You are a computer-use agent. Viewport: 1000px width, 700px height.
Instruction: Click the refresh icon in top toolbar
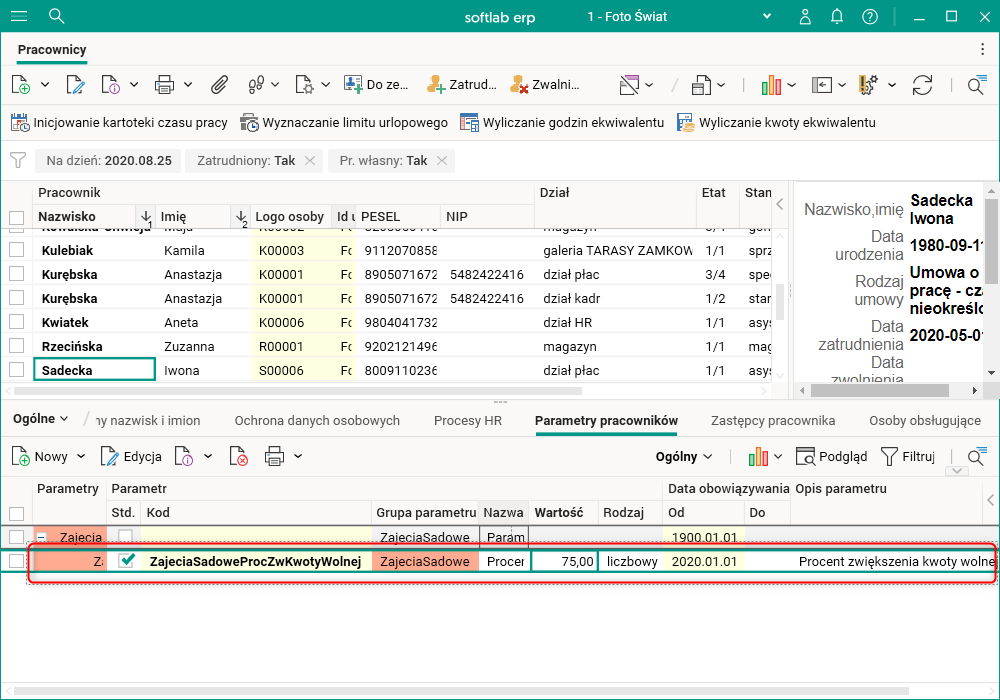(922, 85)
